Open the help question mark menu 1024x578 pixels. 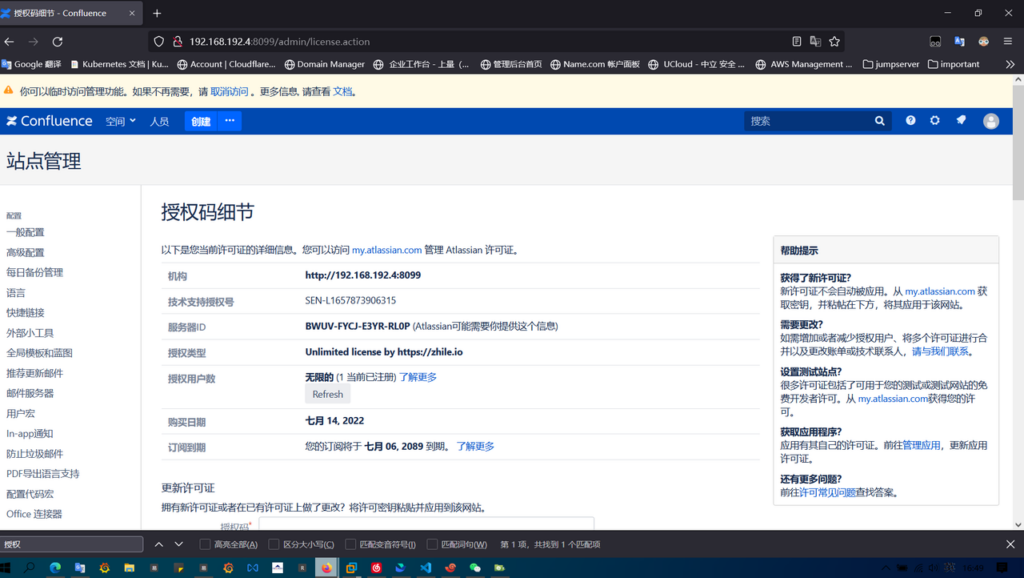pyautogui.click(x=910, y=121)
